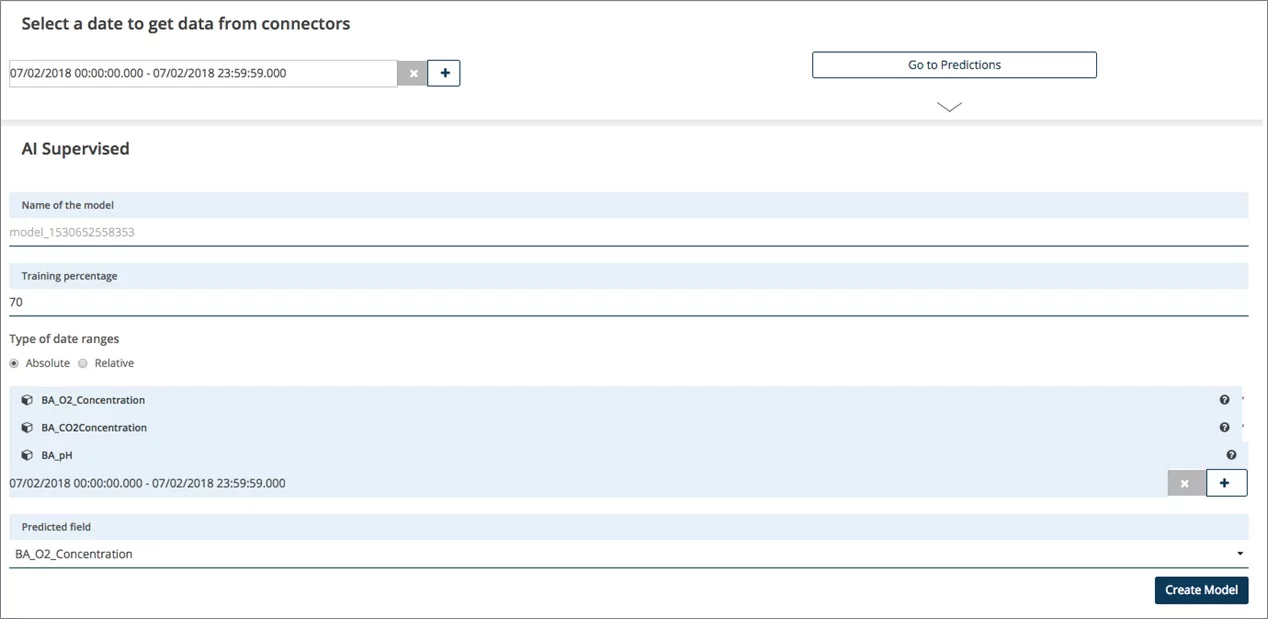Open help for the BA_CO2Concentration row
The height and width of the screenshot is (619, 1268).
click(x=1224, y=428)
